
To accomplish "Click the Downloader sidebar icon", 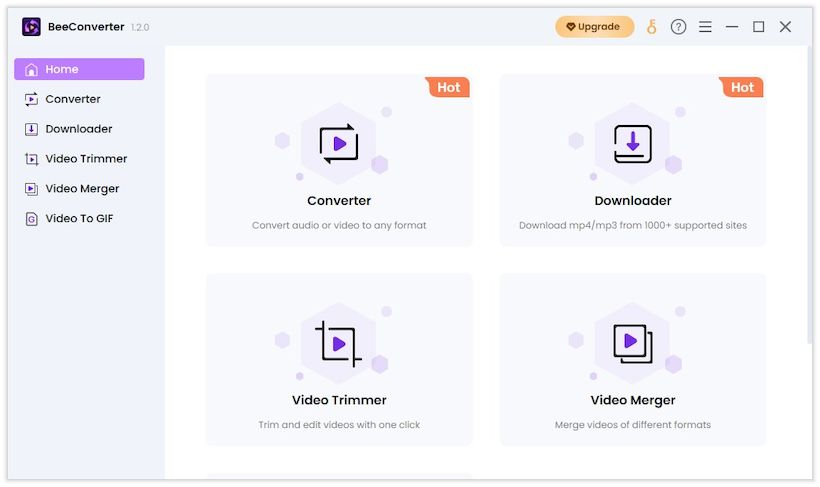I will tap(31, 129).
